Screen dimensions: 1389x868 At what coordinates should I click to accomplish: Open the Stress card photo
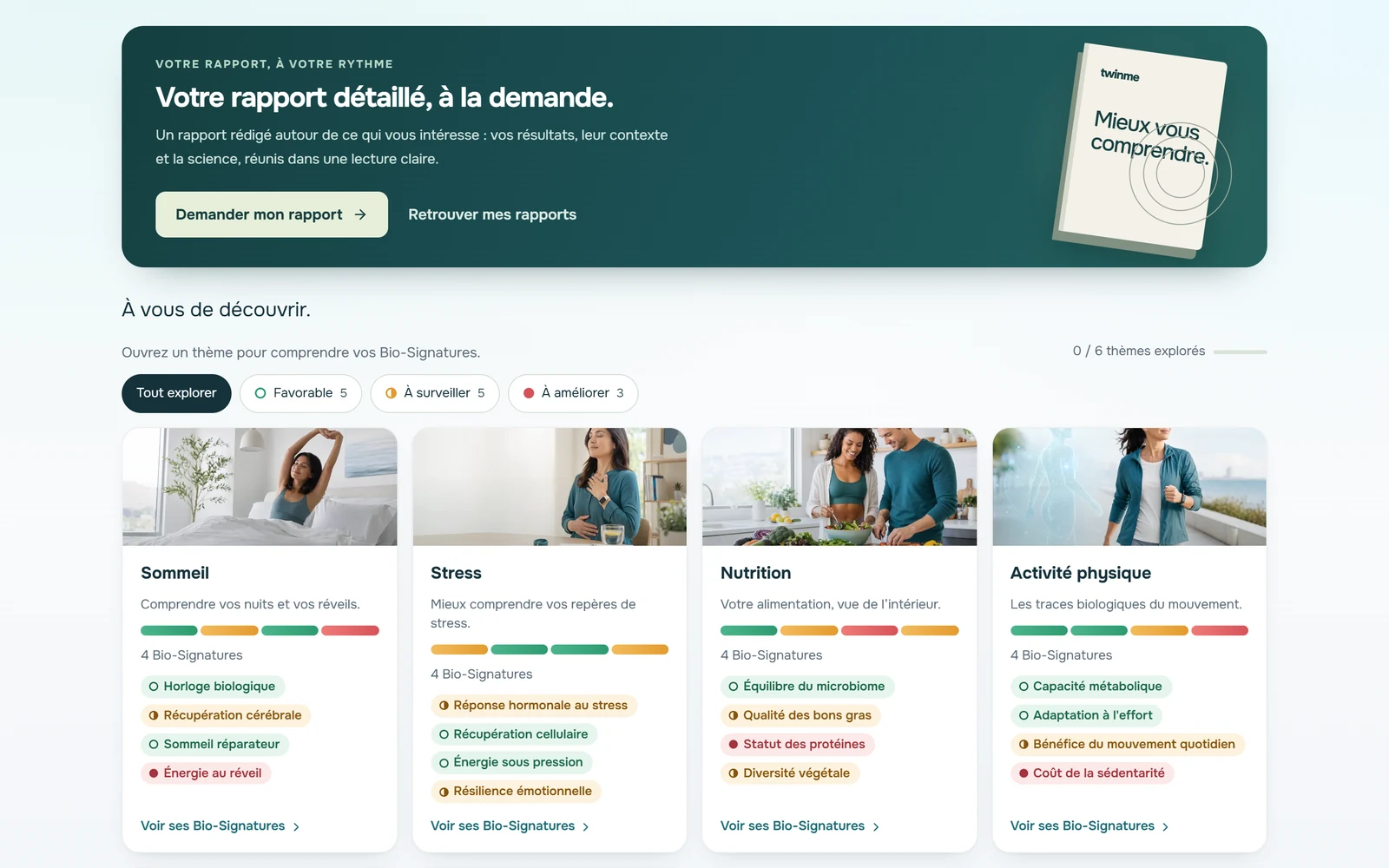click(550, 487)
